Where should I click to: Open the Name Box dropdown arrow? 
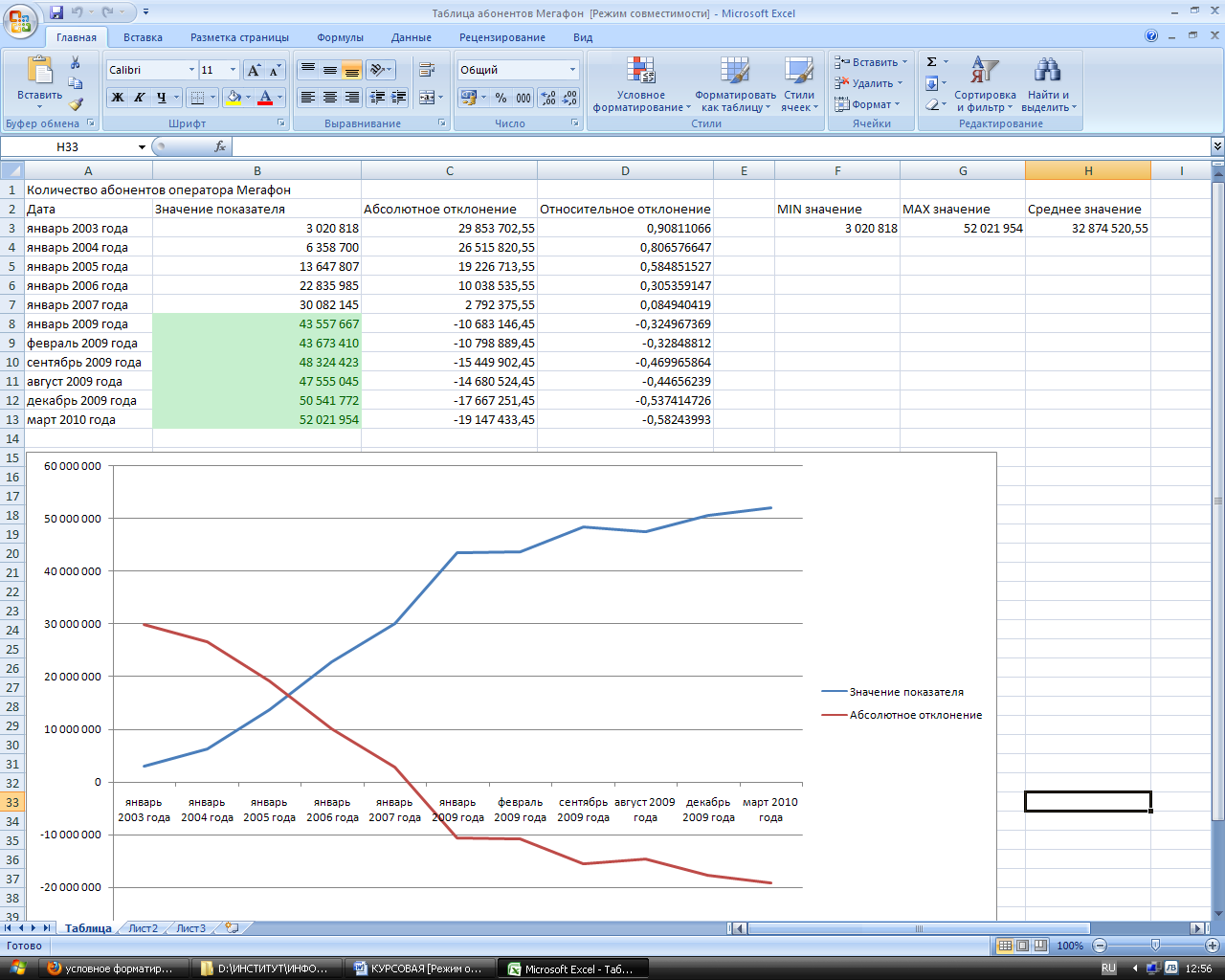tap(142, 147)
